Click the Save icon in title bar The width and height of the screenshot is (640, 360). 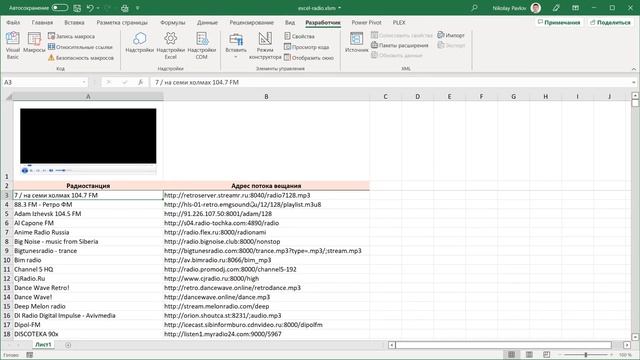coord(77,8)
